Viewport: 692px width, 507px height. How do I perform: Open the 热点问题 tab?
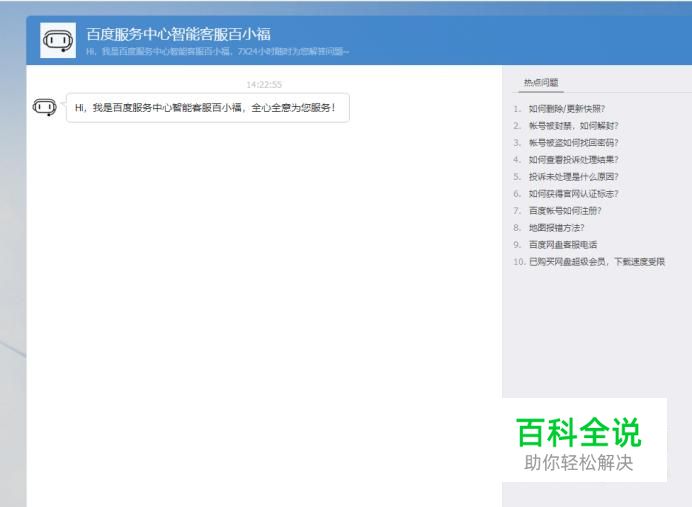(541, 83)
